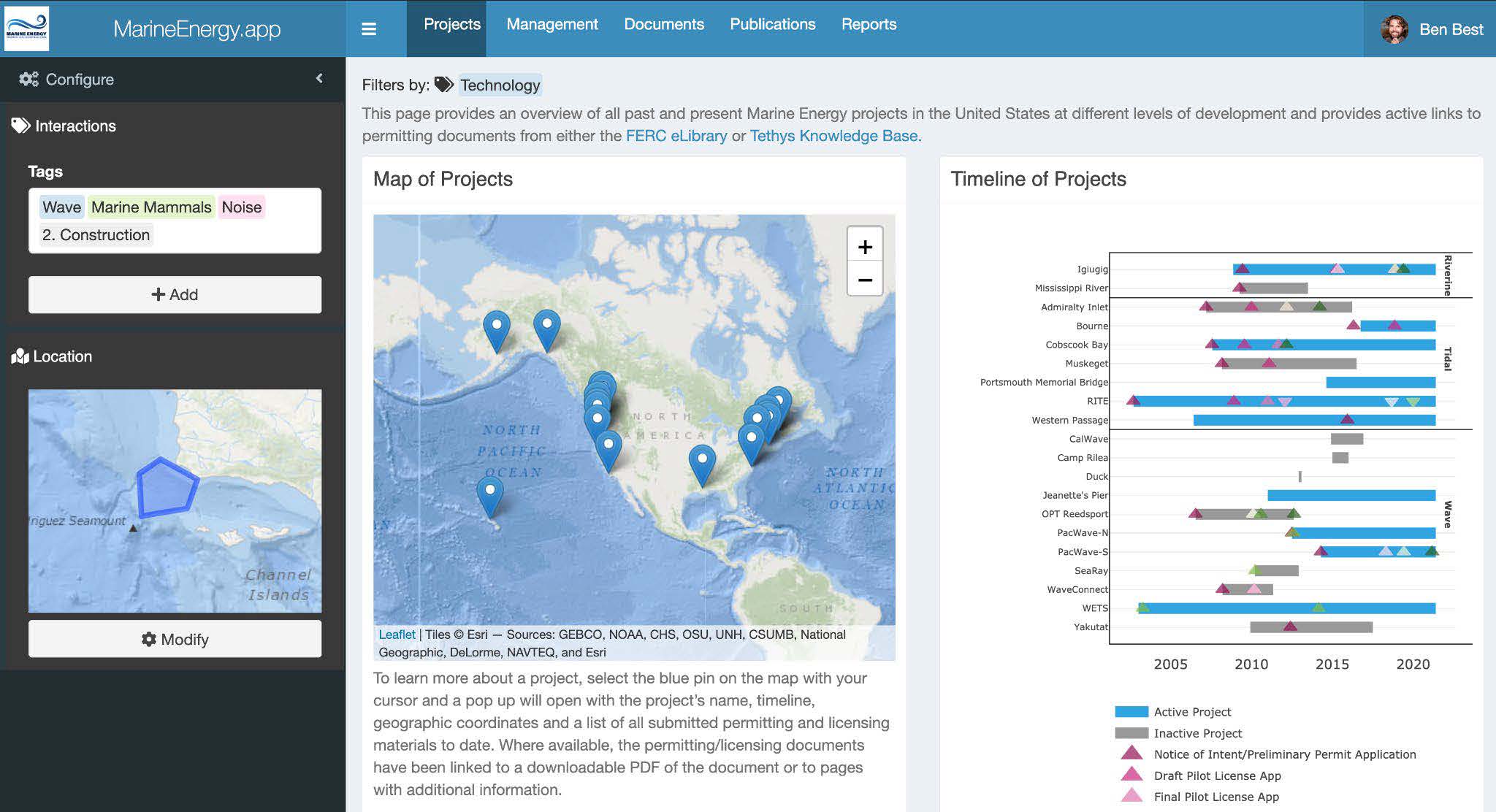Zoom in on the projects map

[x=865, y=247]
